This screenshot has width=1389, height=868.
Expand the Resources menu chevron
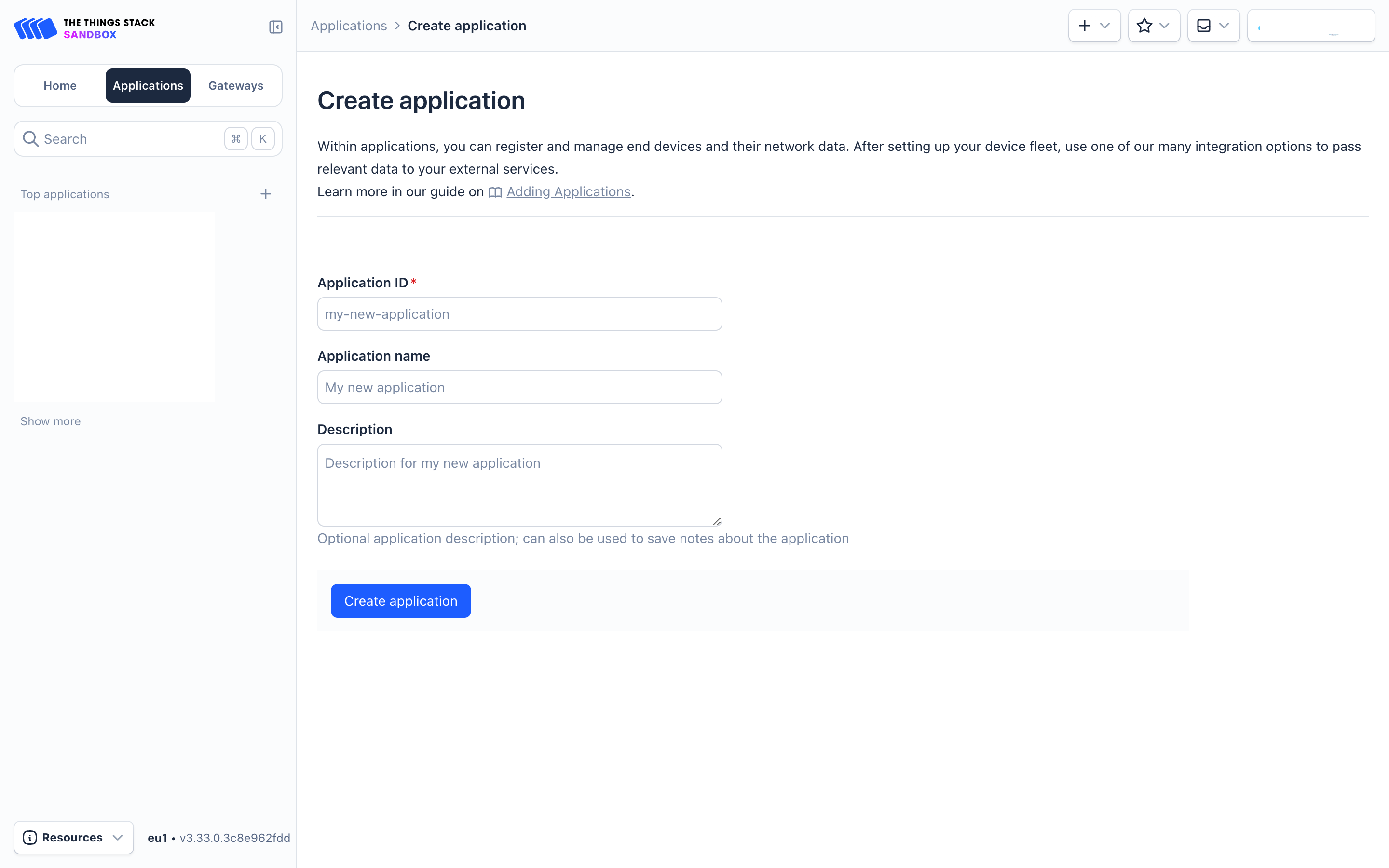pyautogui.click(x=118, y=838)
